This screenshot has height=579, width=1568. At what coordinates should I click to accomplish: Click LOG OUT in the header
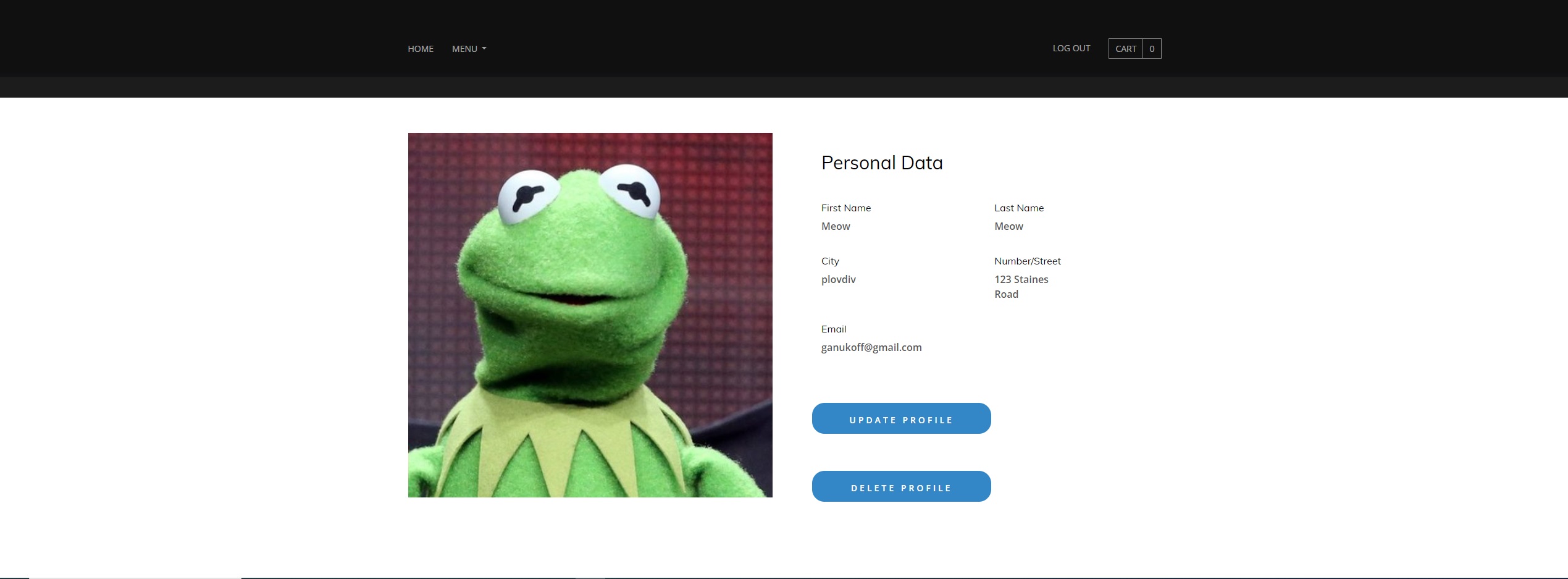pos(1071,48)
